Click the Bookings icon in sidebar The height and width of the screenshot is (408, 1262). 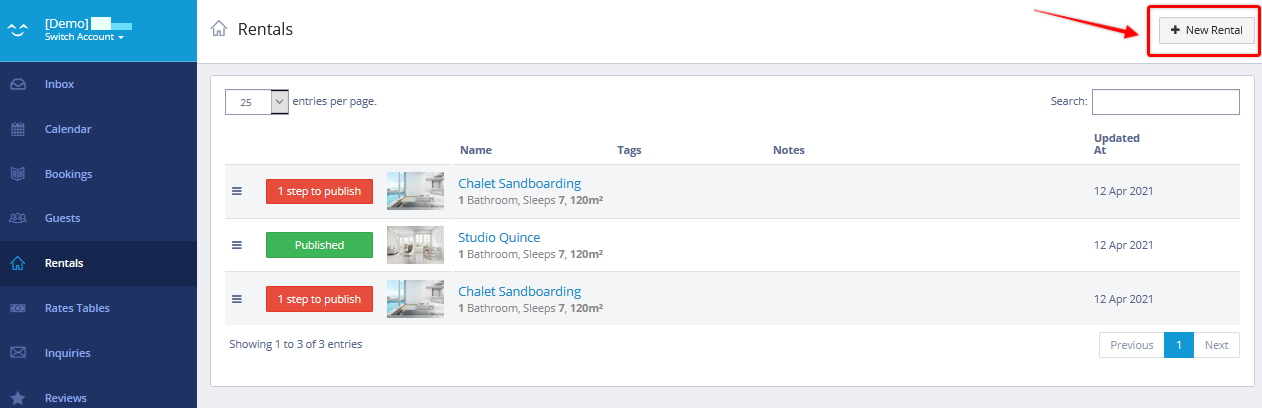tap(17, 174)
